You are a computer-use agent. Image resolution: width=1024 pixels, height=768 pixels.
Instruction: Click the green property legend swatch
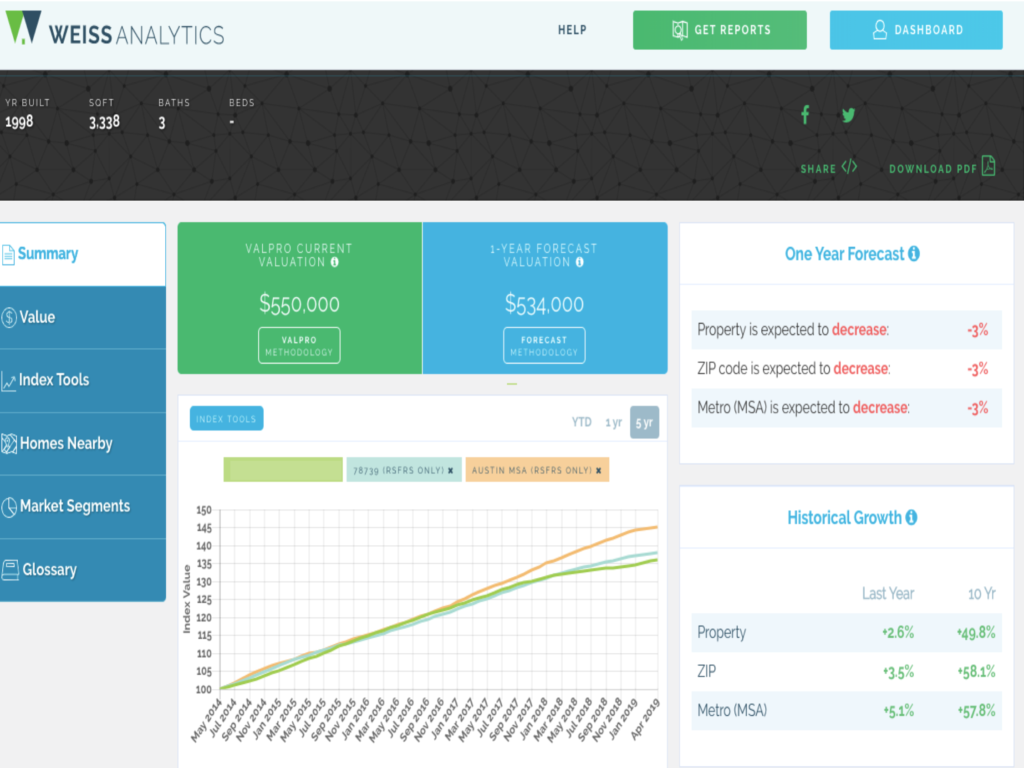point(283,470)
